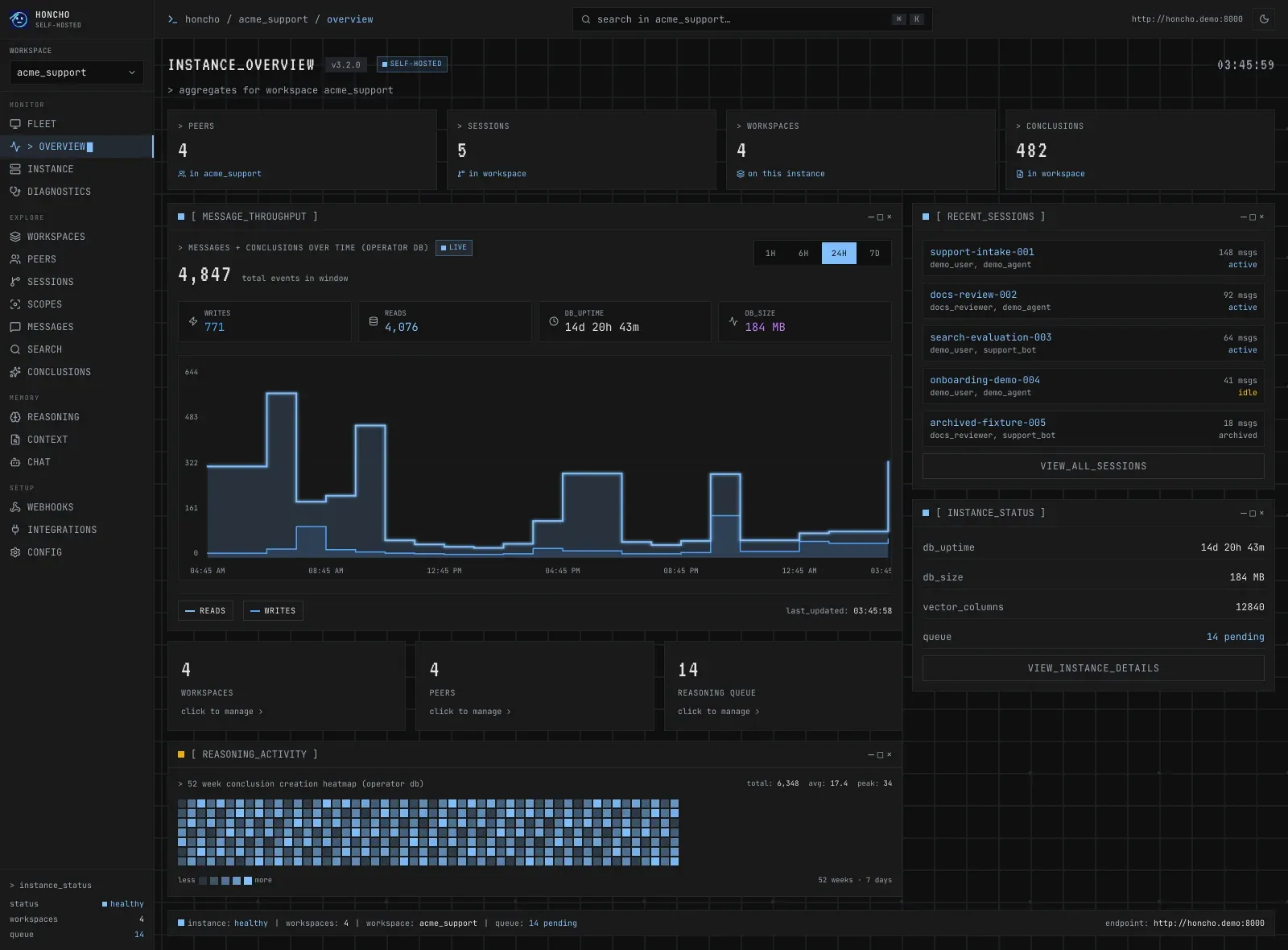
Task: Open search-evaluation-003 session
Action: pos(1093,344)
